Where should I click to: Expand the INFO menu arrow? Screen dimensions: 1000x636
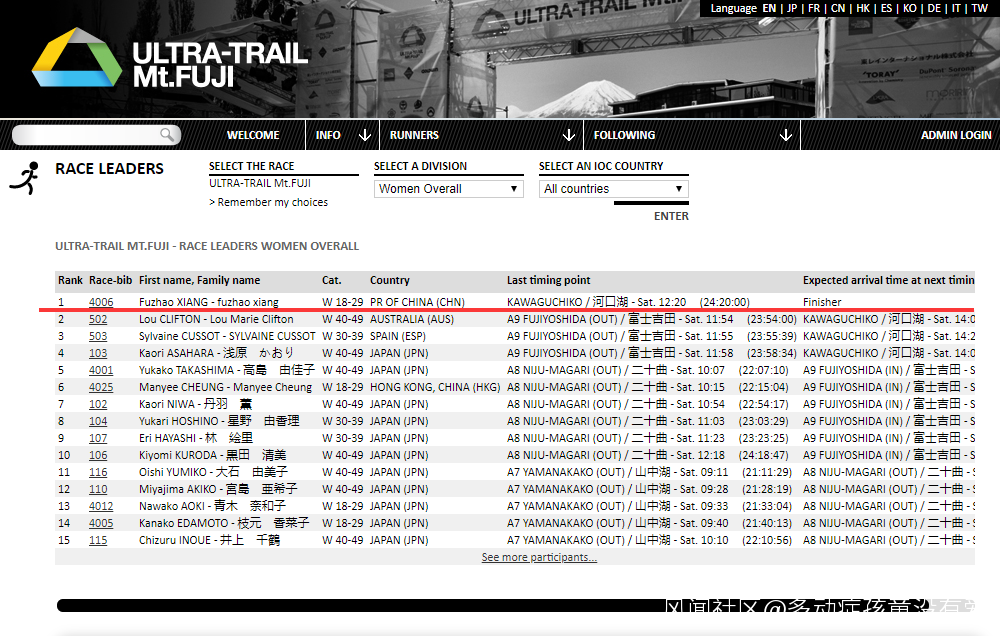click(365, 135)
